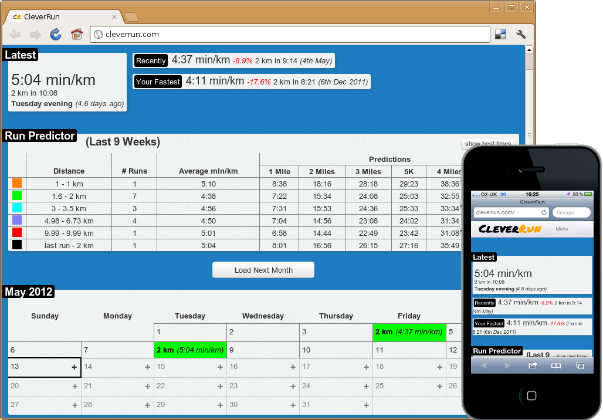The width and height of the screenshot is (603, 420).
Task: Select the May 9 calendar cell
Action: point(263,350)
